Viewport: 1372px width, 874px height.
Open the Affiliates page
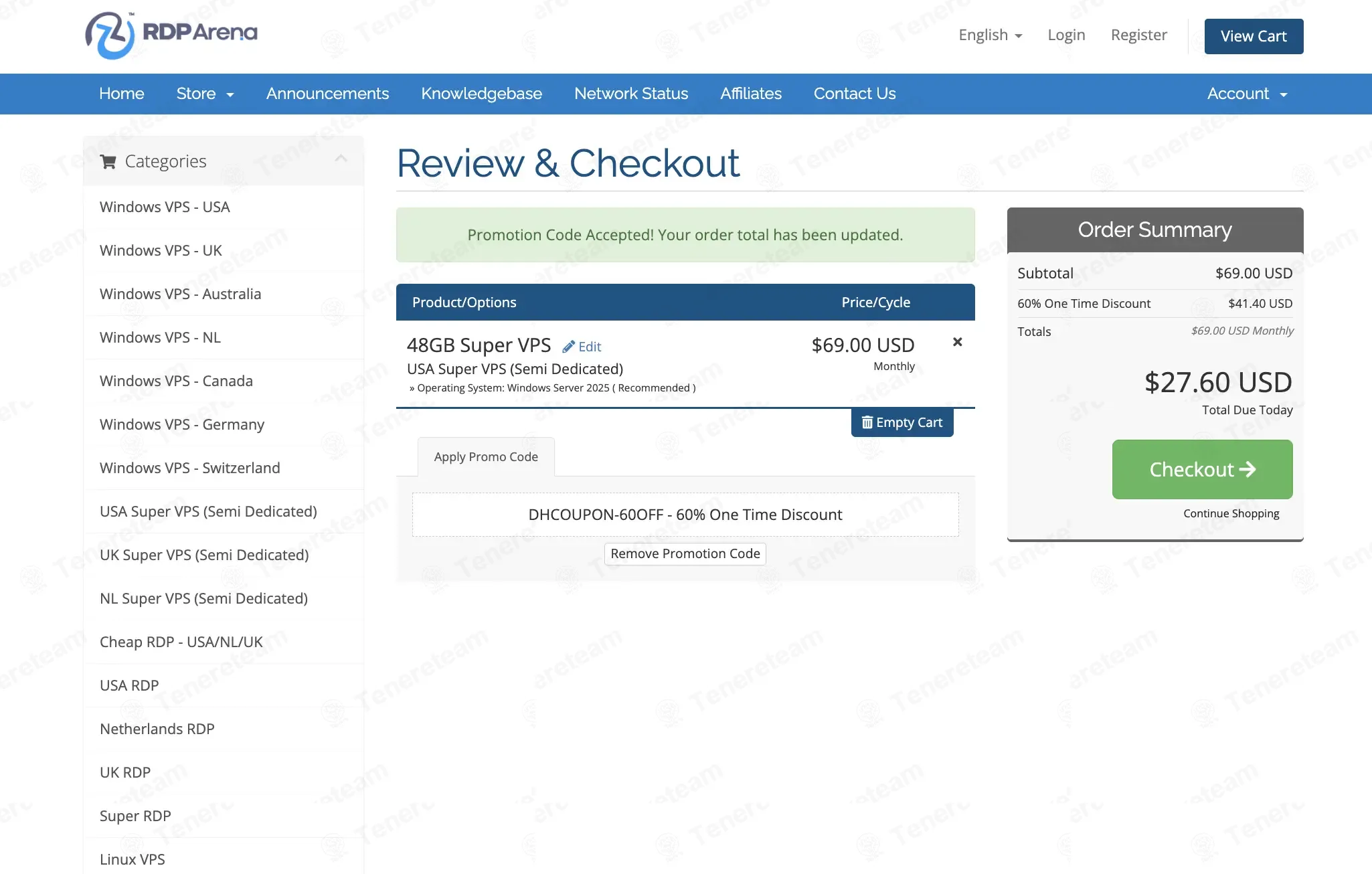pos(751,94)
